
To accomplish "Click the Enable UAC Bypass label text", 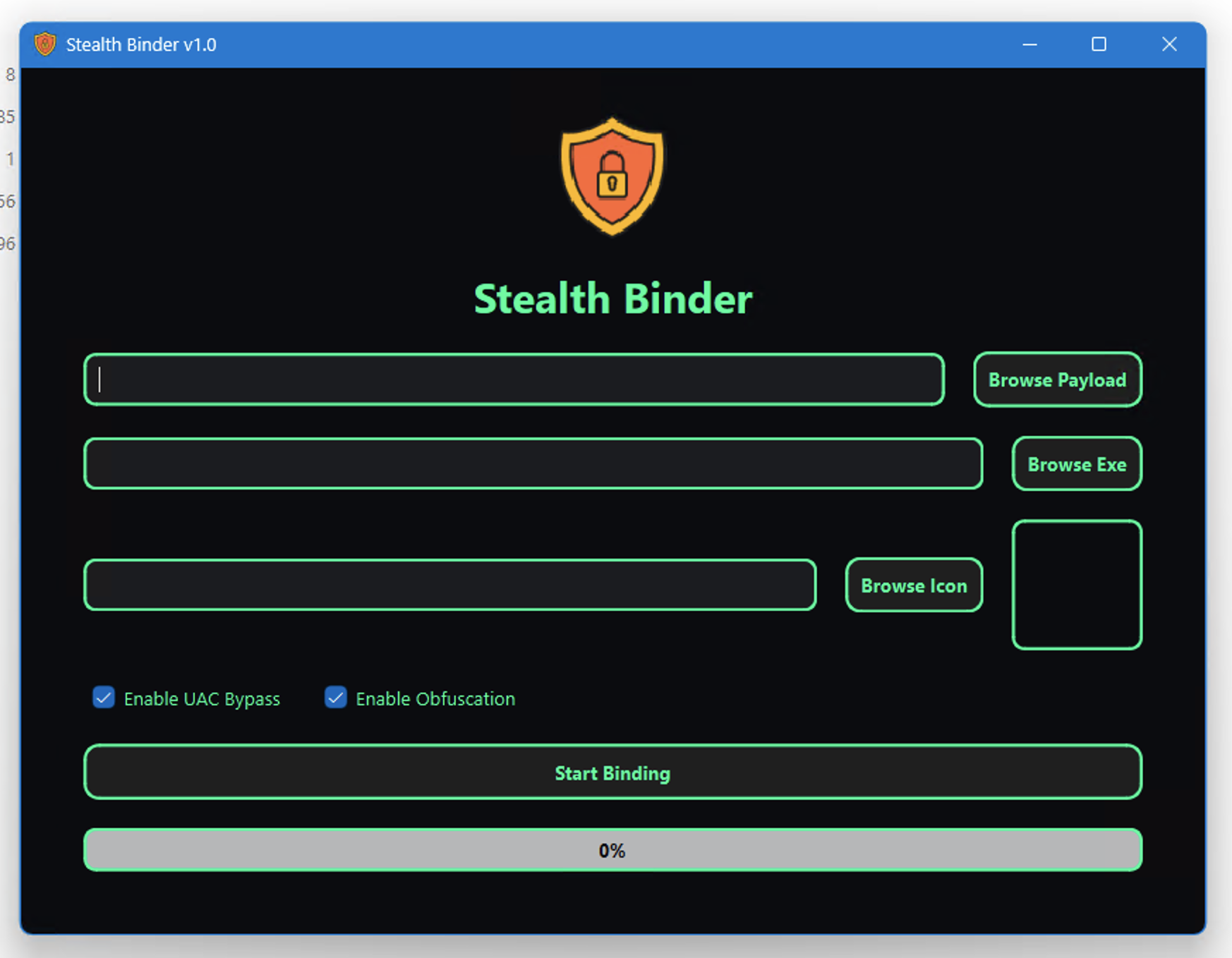I will click(202, 699).
